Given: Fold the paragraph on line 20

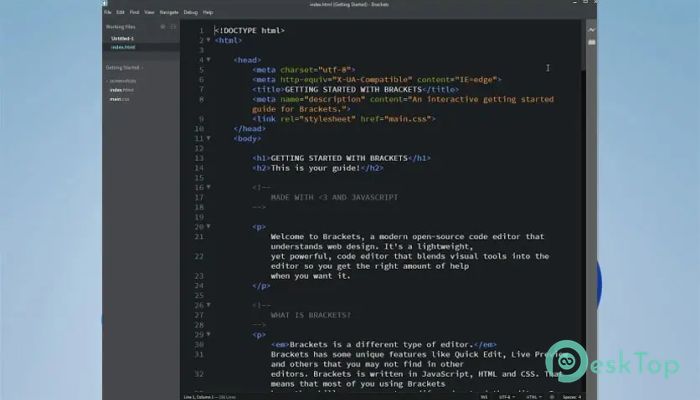Looking at the screenshot, I should 208,227.
